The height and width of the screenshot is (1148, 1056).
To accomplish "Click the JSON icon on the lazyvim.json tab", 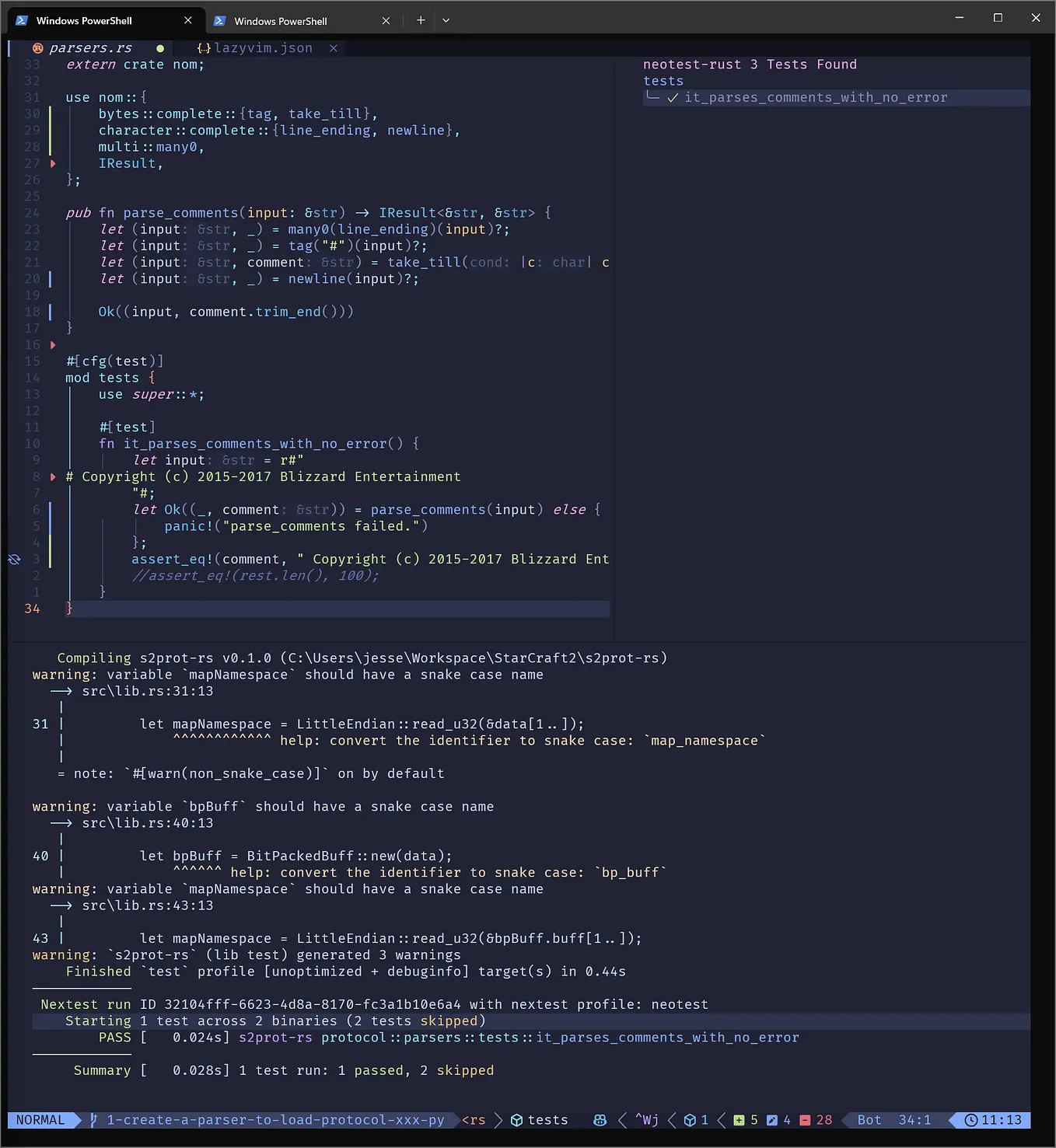I will [x=203, y=47].
